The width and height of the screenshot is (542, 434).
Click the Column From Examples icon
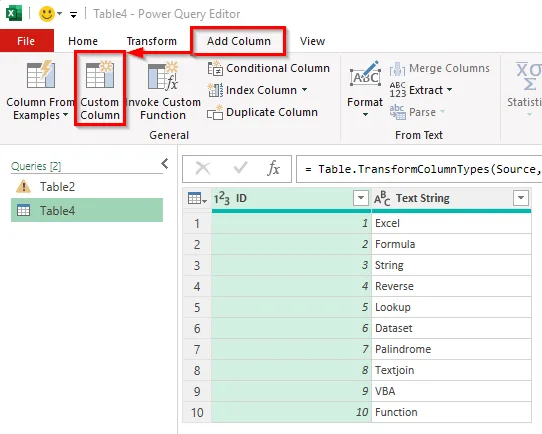tap(41, 74)
